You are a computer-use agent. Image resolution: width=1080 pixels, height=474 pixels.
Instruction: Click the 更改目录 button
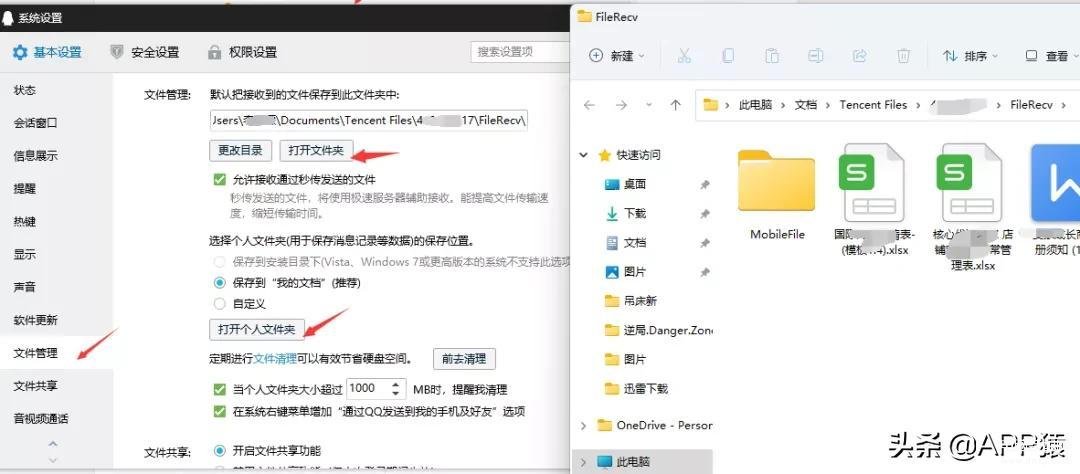click(x=240, y=150)
